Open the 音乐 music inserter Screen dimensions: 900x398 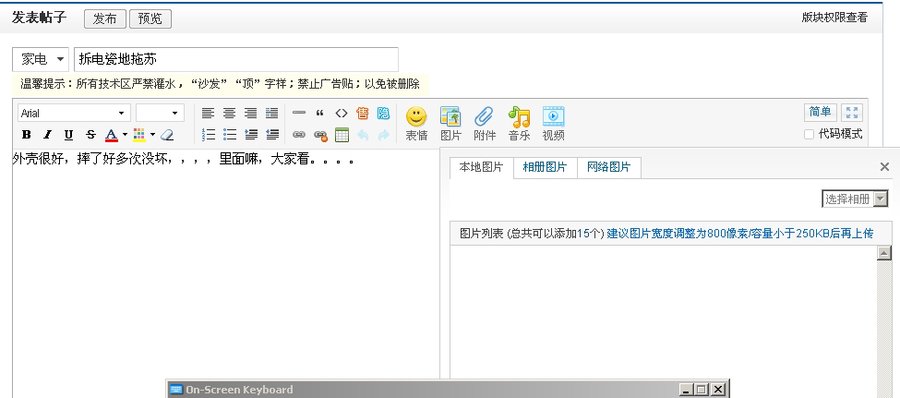click(x=519, y=124)
